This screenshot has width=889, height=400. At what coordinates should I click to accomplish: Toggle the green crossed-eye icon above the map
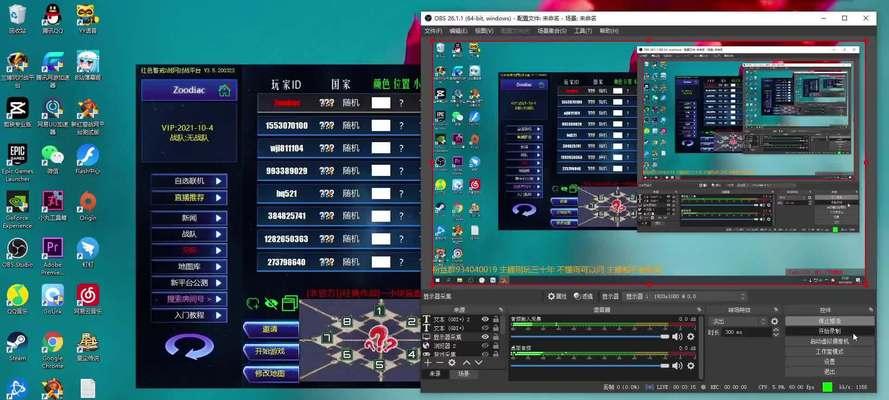(x=271, y=303)
